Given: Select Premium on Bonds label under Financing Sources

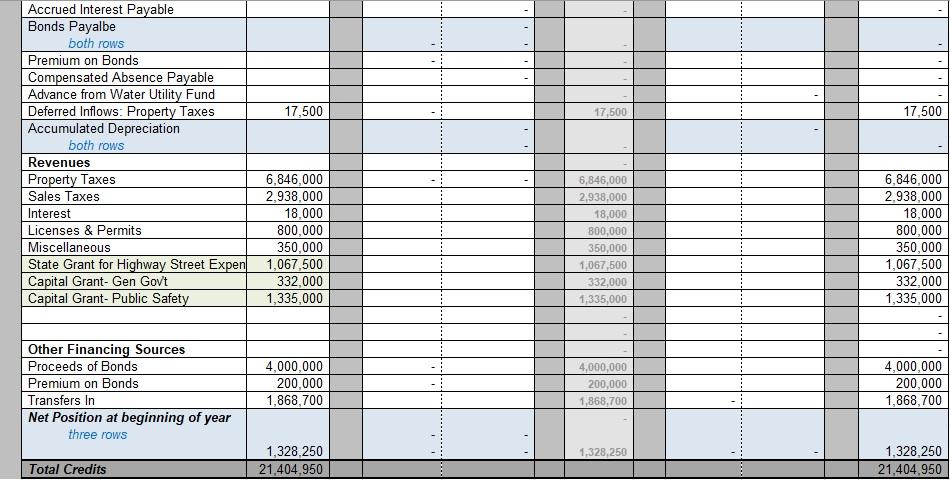Looking at the screenshot, I should point(83,383).
